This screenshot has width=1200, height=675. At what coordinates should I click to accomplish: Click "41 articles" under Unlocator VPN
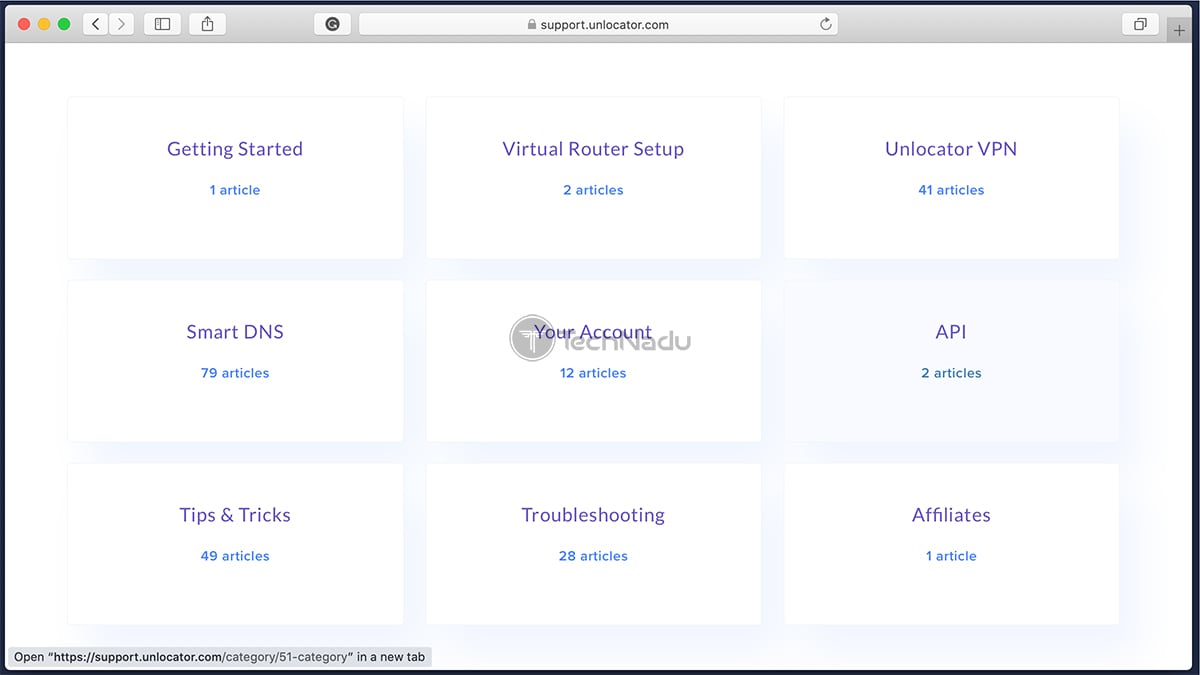point(951,190)
